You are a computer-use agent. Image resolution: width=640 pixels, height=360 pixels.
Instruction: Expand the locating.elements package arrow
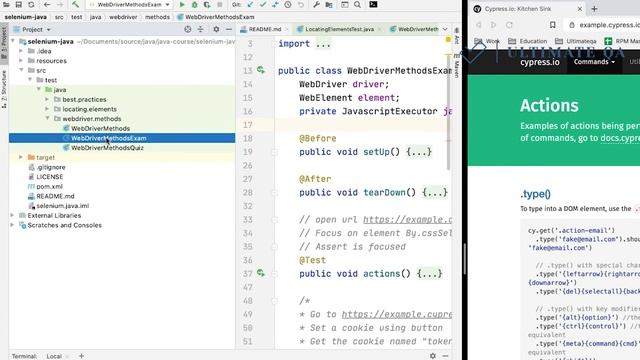pyautogui.click(x=47, y=109)
